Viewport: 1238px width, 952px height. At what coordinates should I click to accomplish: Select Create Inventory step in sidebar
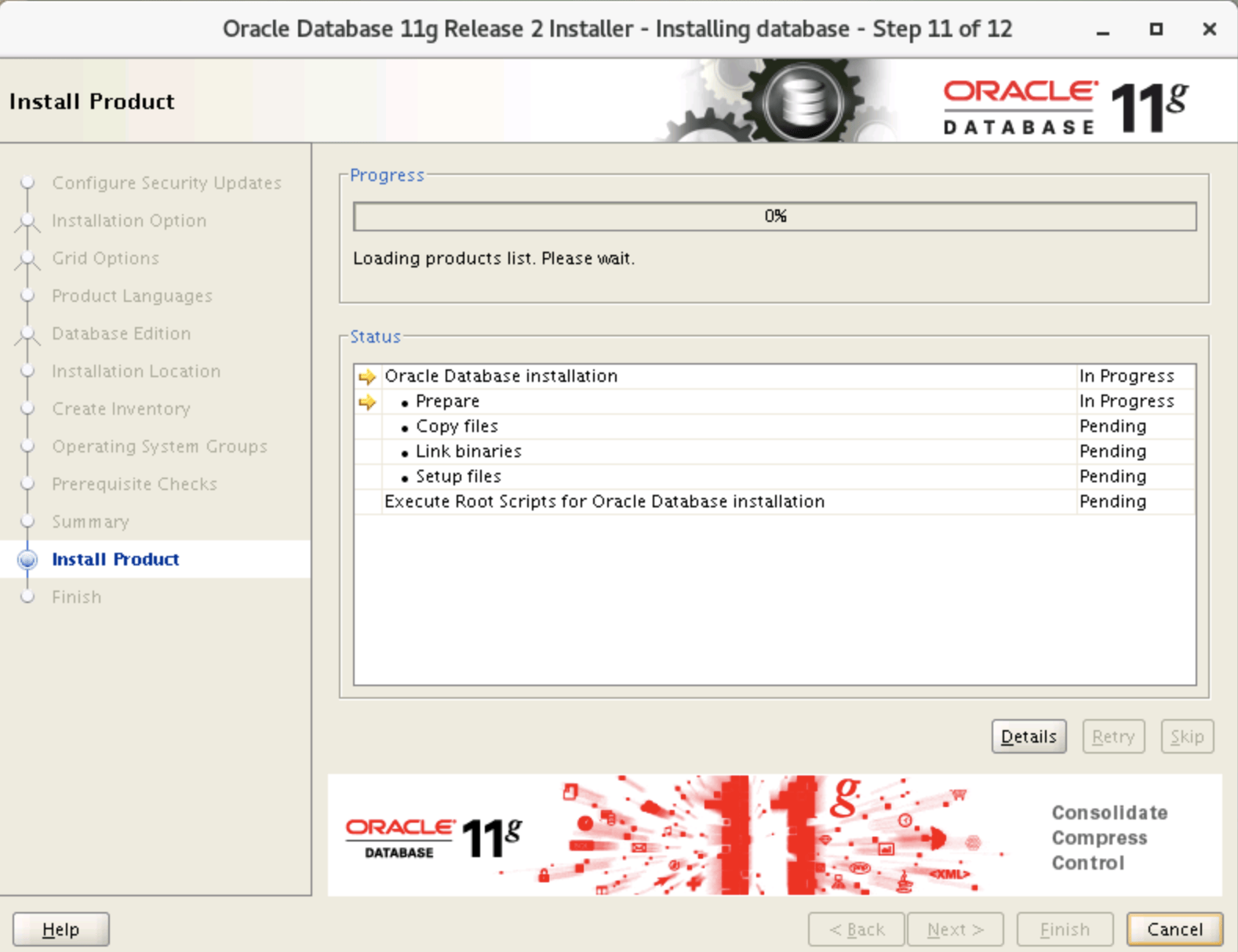point(121,409)
